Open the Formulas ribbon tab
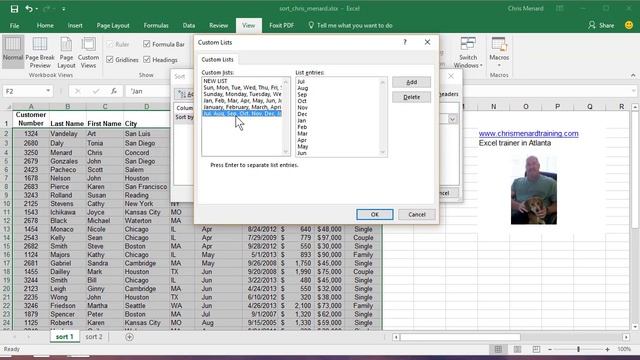 (x=156, y=25)
